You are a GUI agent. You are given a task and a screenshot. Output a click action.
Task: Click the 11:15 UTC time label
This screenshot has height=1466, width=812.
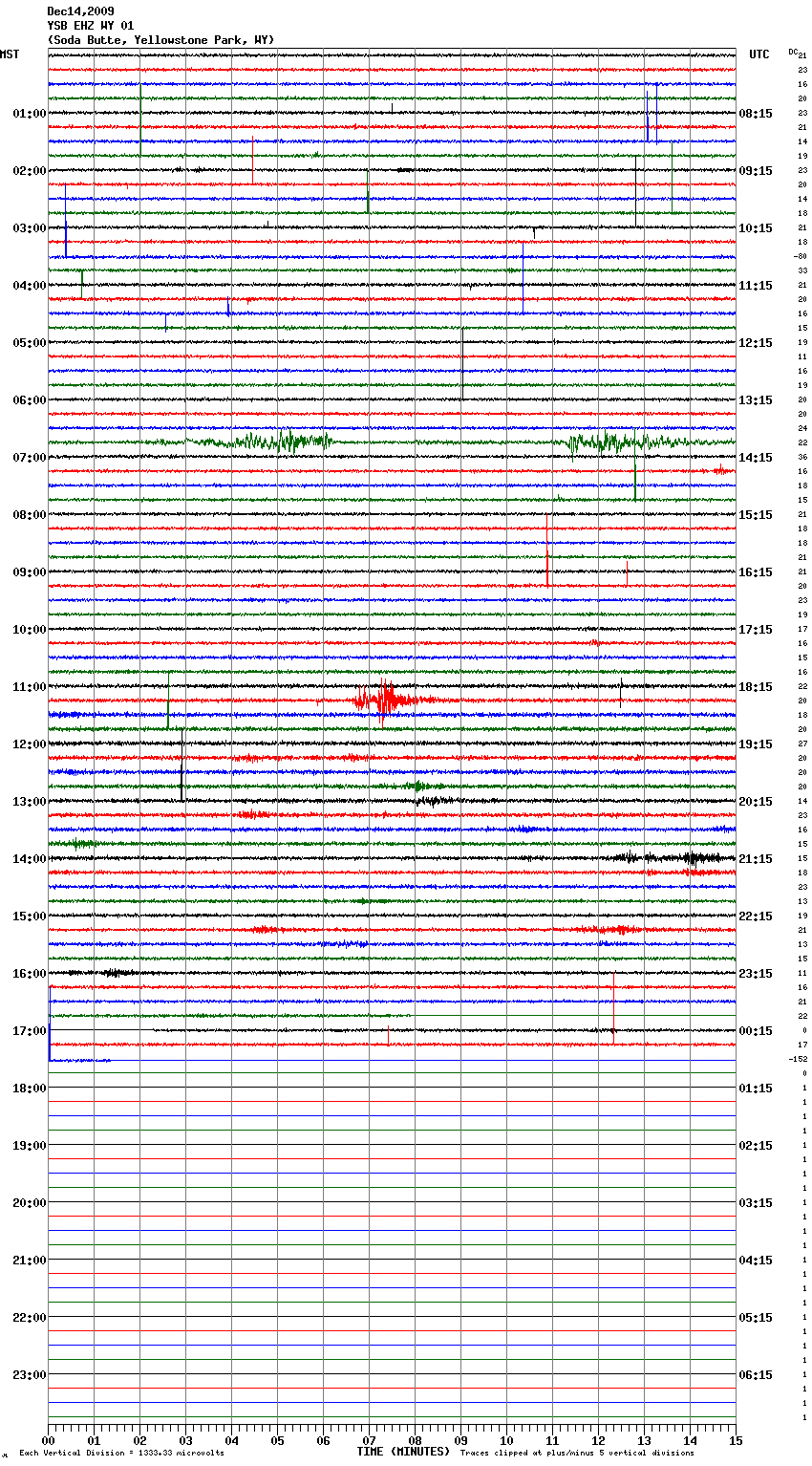756,286
